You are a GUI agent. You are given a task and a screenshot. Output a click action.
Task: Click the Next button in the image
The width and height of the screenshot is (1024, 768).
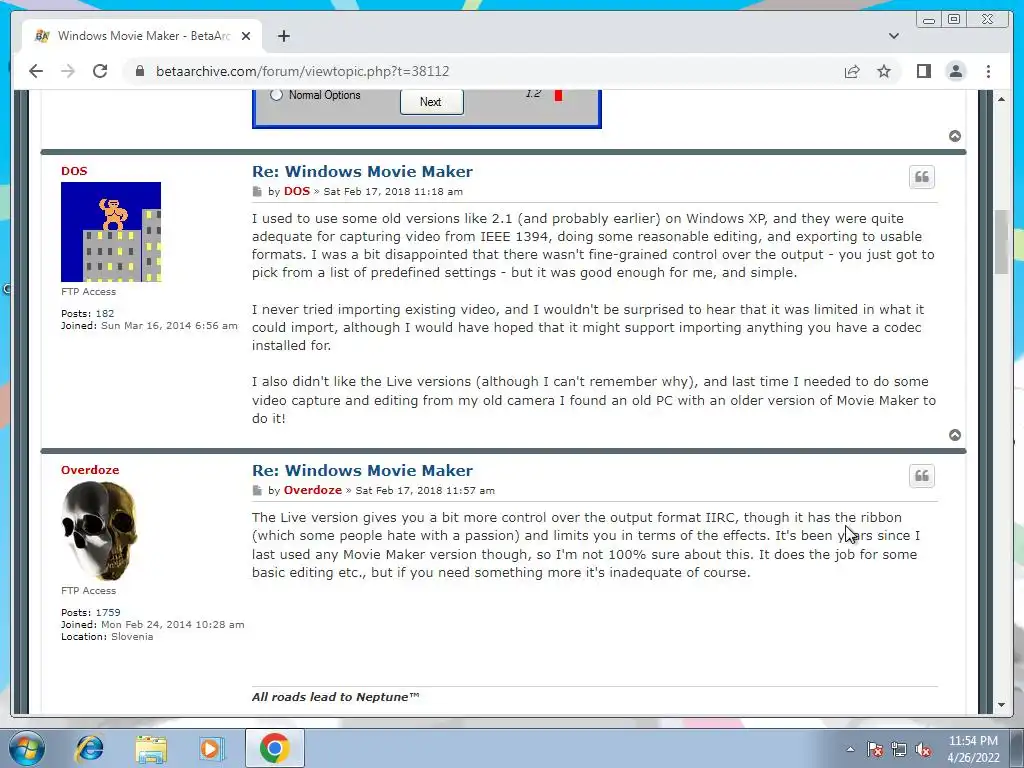pos(432,102)
